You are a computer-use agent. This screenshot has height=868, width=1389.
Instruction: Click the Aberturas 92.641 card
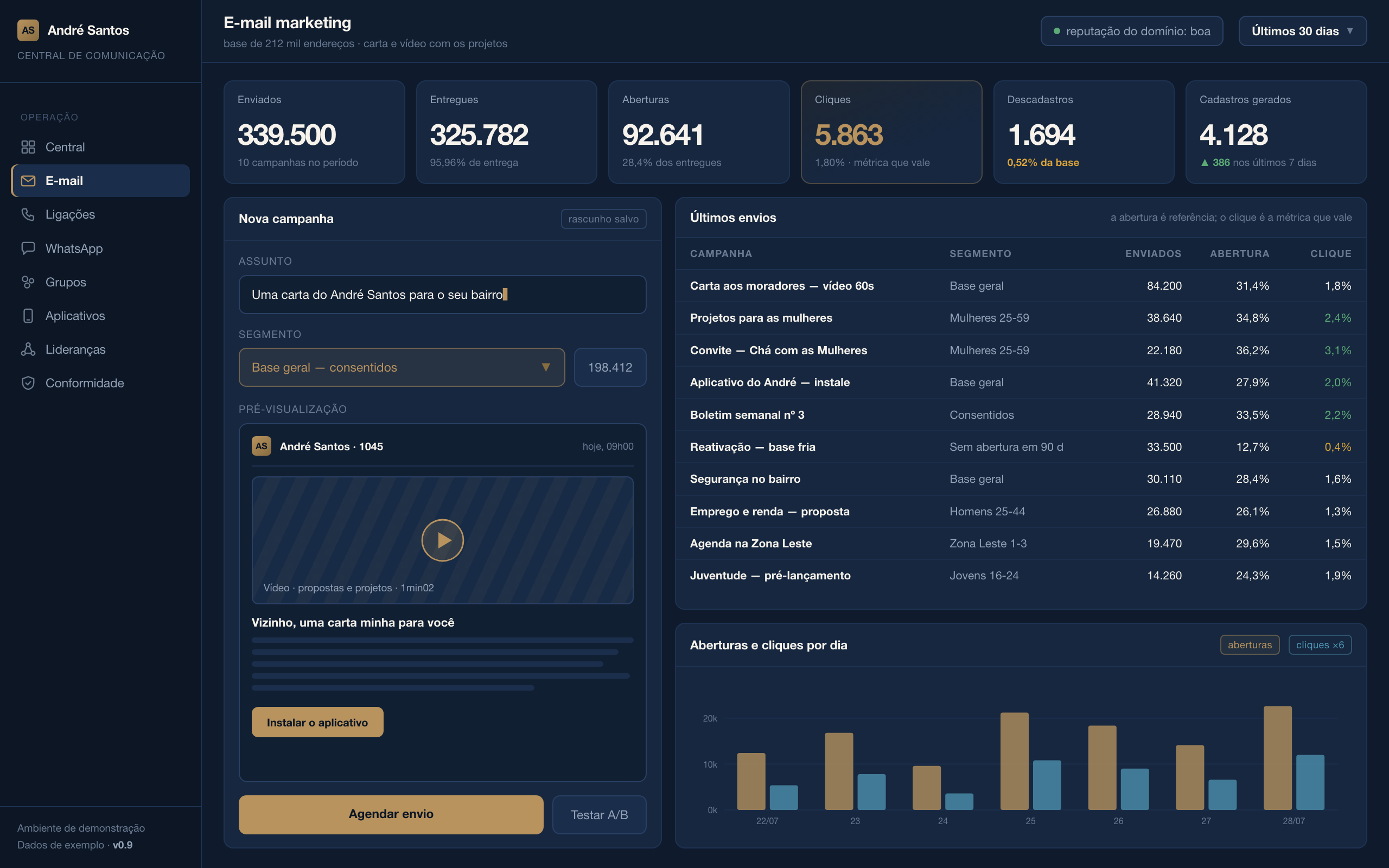(x=698, y=132)
